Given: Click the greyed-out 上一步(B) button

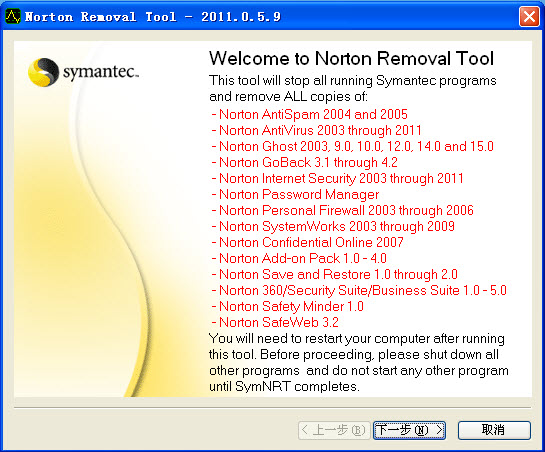Looking at the screenshot, I should click(334, 430).
